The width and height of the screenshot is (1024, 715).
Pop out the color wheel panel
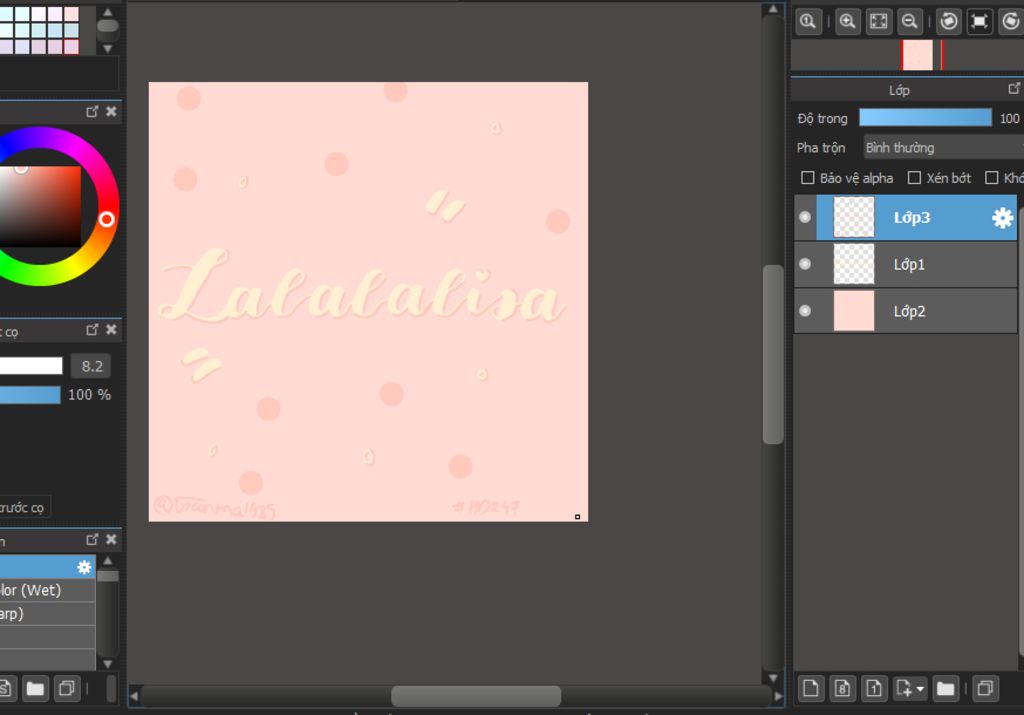click(92, 112)
